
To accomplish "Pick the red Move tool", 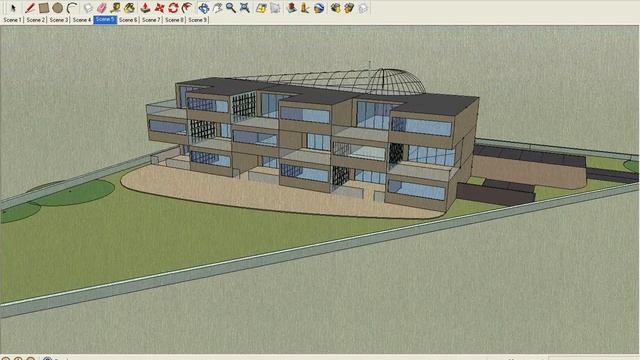I will click(x=159, y=8).
